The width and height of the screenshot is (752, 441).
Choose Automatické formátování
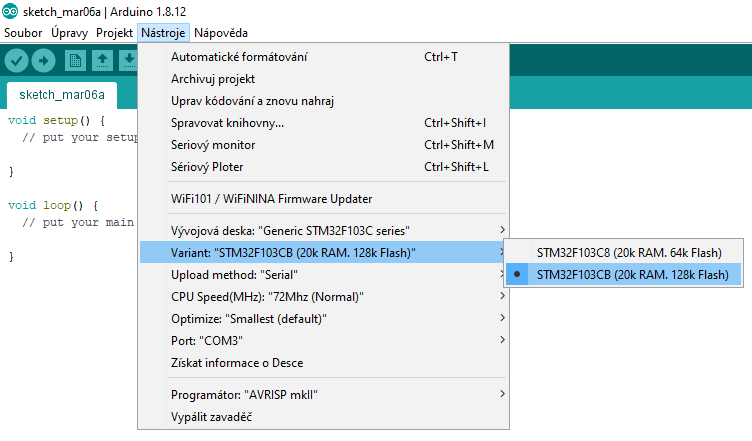[323, 57]
